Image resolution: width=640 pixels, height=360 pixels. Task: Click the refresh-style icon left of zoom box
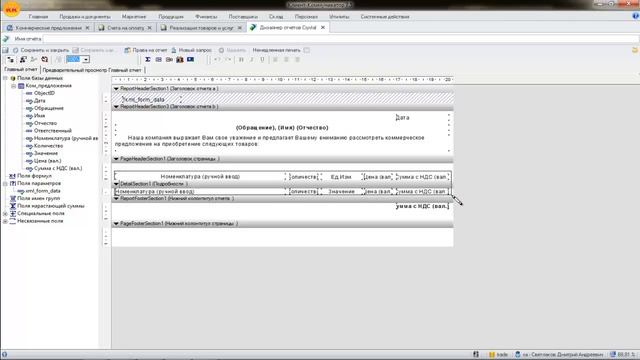pos(44,60)
